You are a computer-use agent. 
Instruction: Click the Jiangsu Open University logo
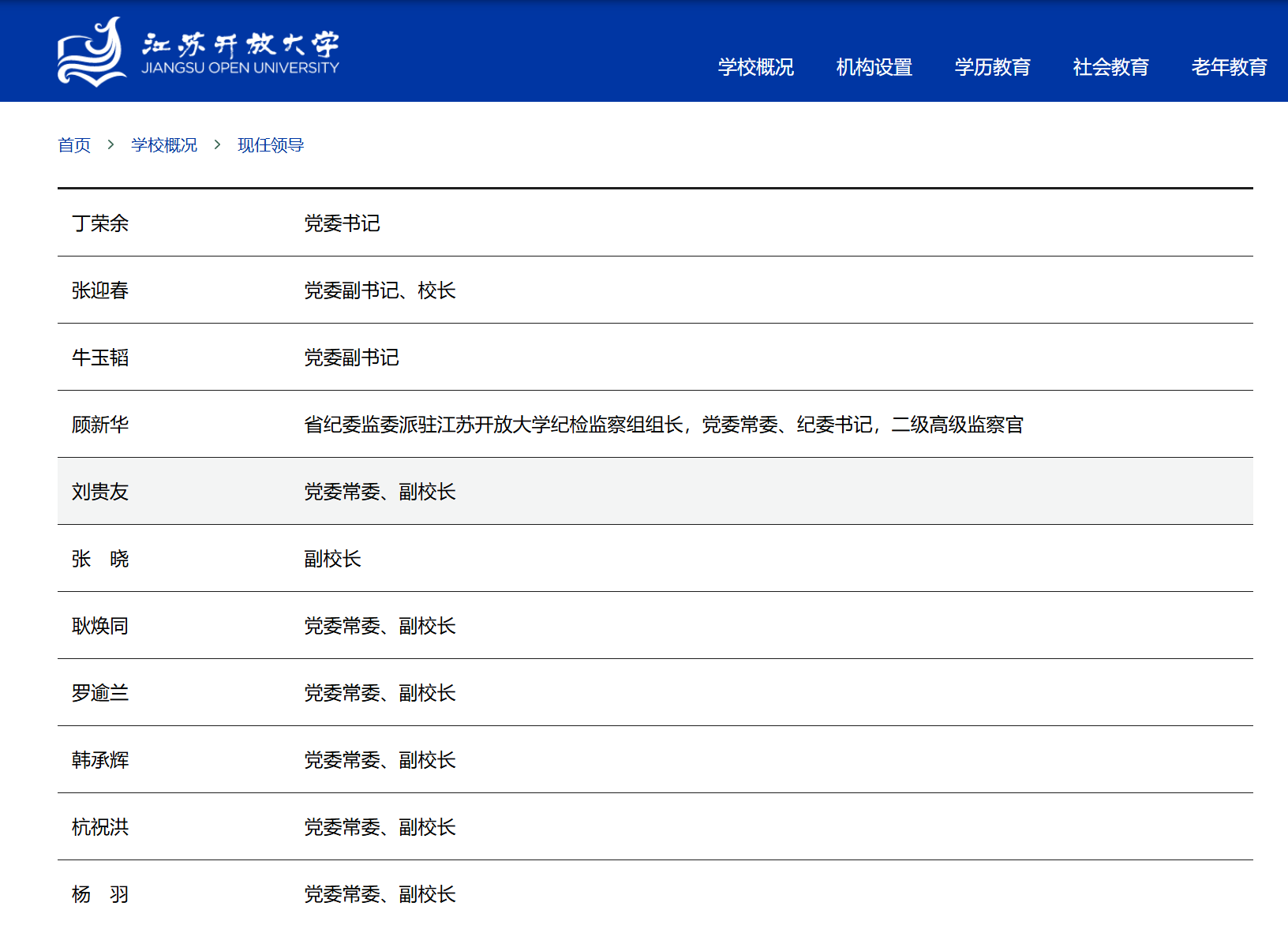pos(198,52)
